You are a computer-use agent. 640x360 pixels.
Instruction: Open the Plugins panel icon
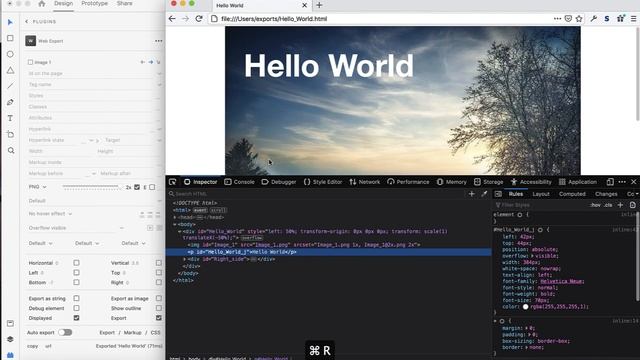coord(10,355)
